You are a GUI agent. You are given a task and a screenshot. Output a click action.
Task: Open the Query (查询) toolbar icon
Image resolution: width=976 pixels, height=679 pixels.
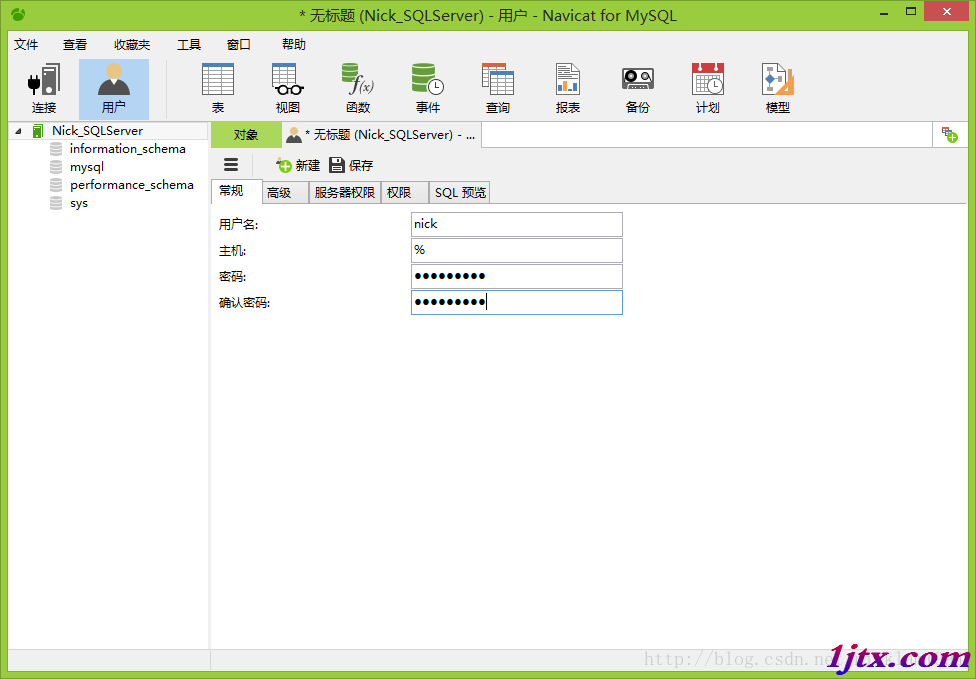click(498, 89)
